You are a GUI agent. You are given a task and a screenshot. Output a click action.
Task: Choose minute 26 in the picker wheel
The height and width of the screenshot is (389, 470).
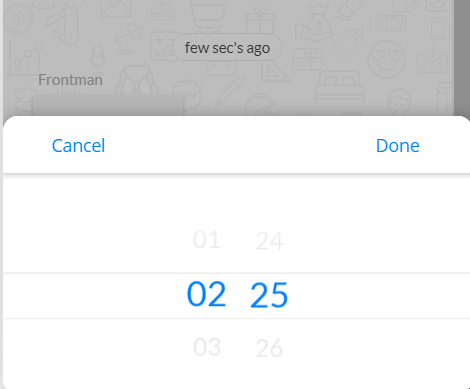269,348
